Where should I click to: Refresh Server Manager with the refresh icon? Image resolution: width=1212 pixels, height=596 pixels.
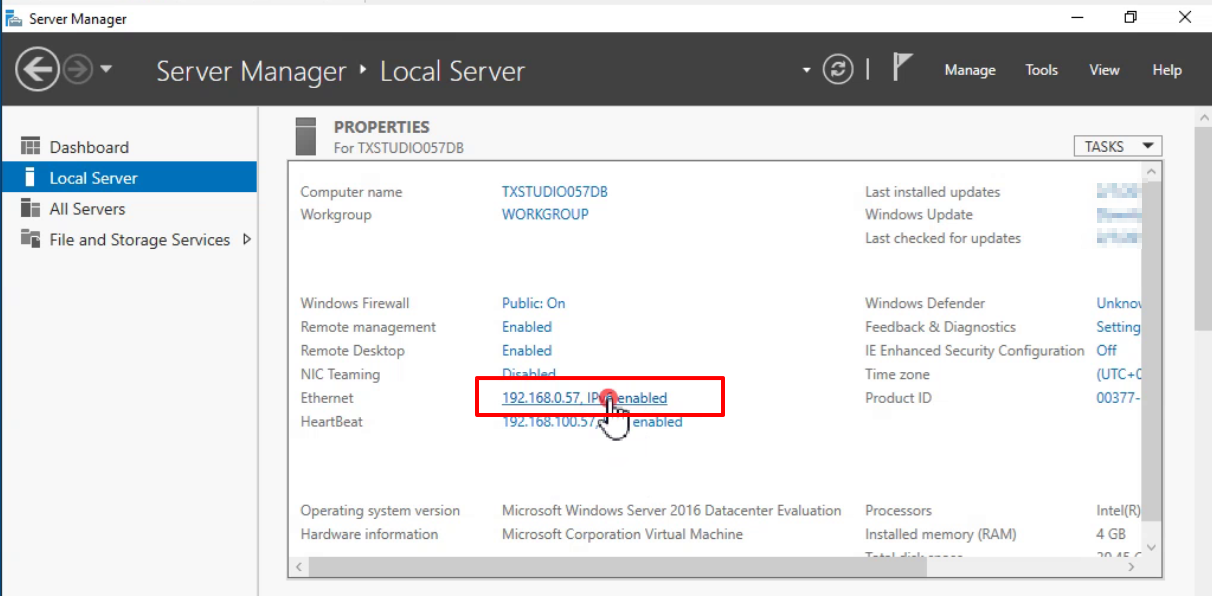pyautogui.click(x=838, y=70)
